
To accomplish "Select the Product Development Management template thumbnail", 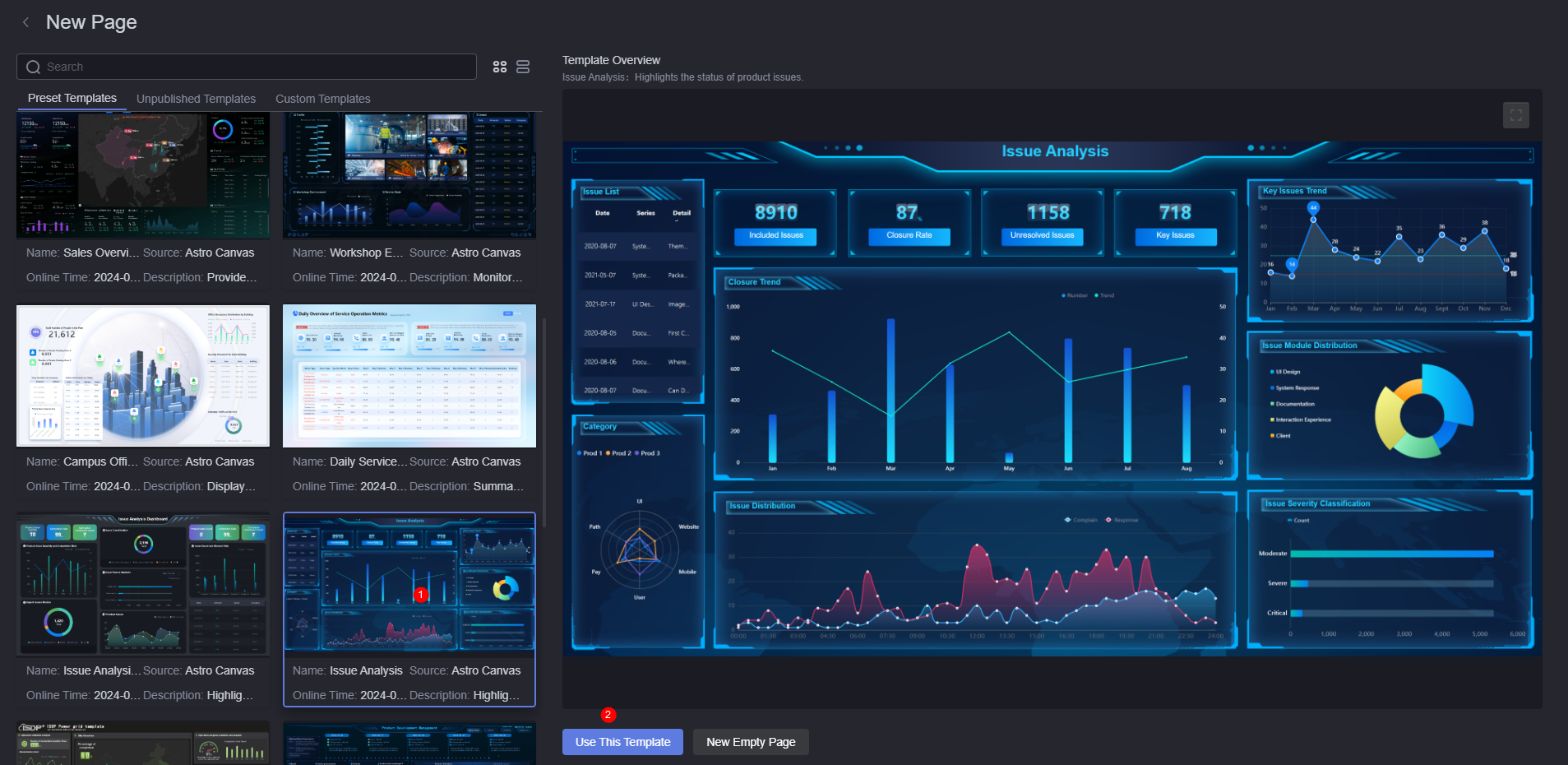I will 409,744.
